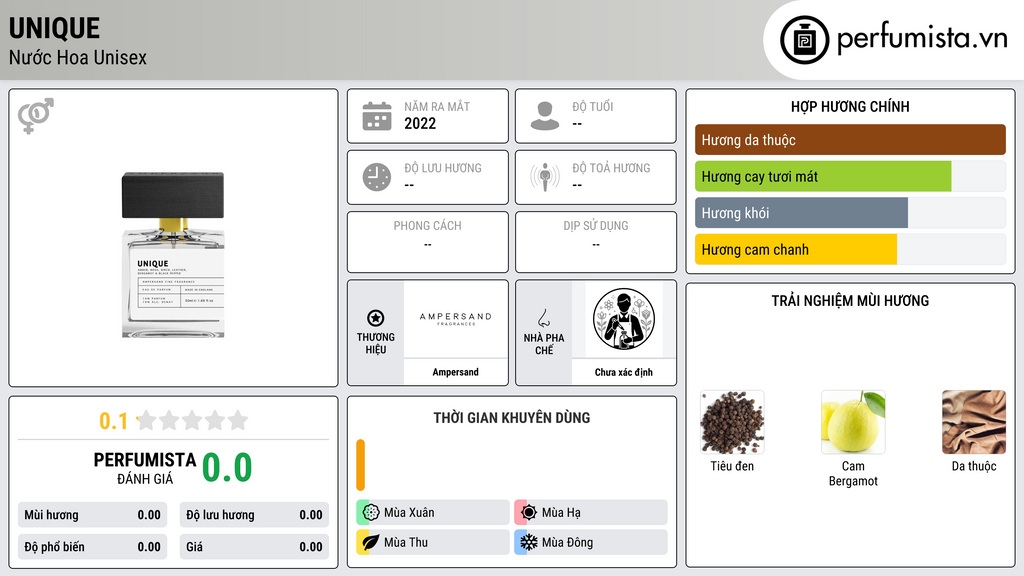Image resolution: width=1024 pixels, height=576 pixels.
Task: Open the Chưa xác định perfumer link
Action: coord(624,372)
